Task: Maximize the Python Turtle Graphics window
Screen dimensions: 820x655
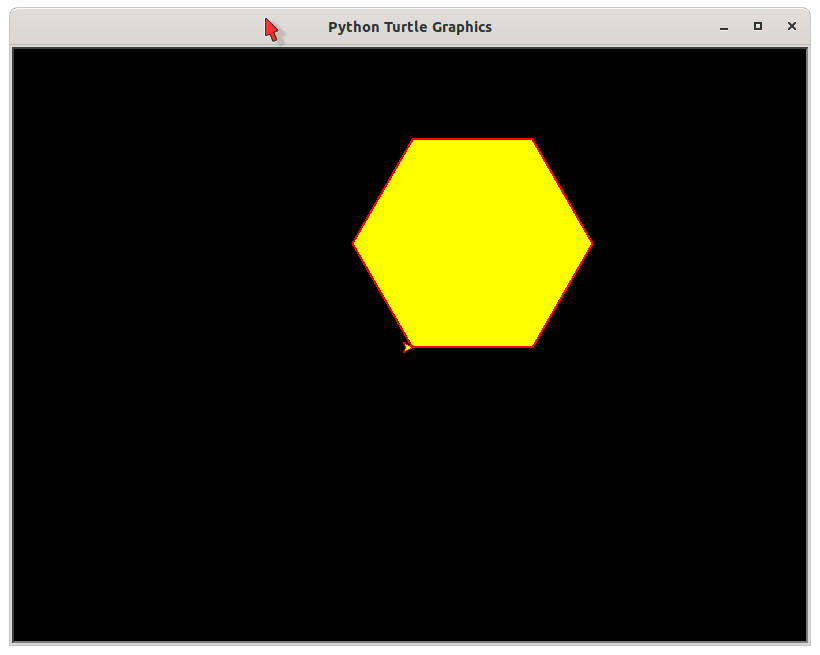Action: (x=758, y=27)
